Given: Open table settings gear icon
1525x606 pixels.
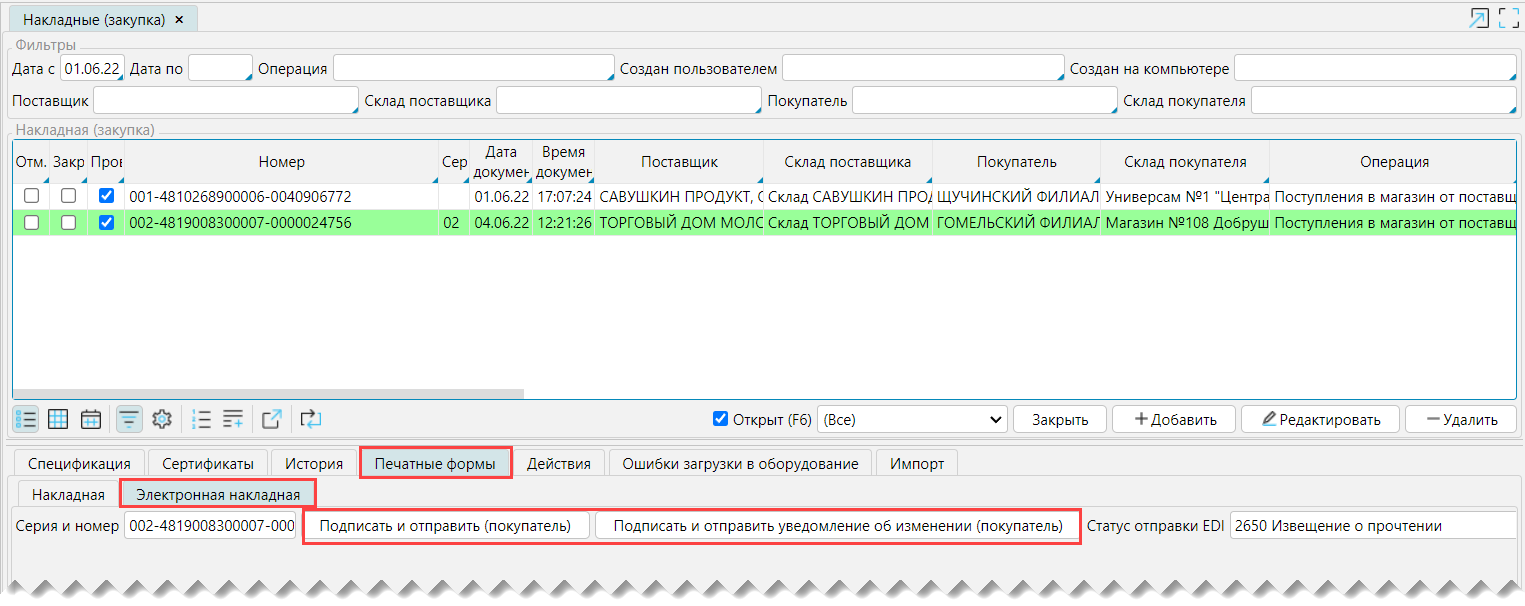Looking at the screenshot, I should (x=162, y=419).
